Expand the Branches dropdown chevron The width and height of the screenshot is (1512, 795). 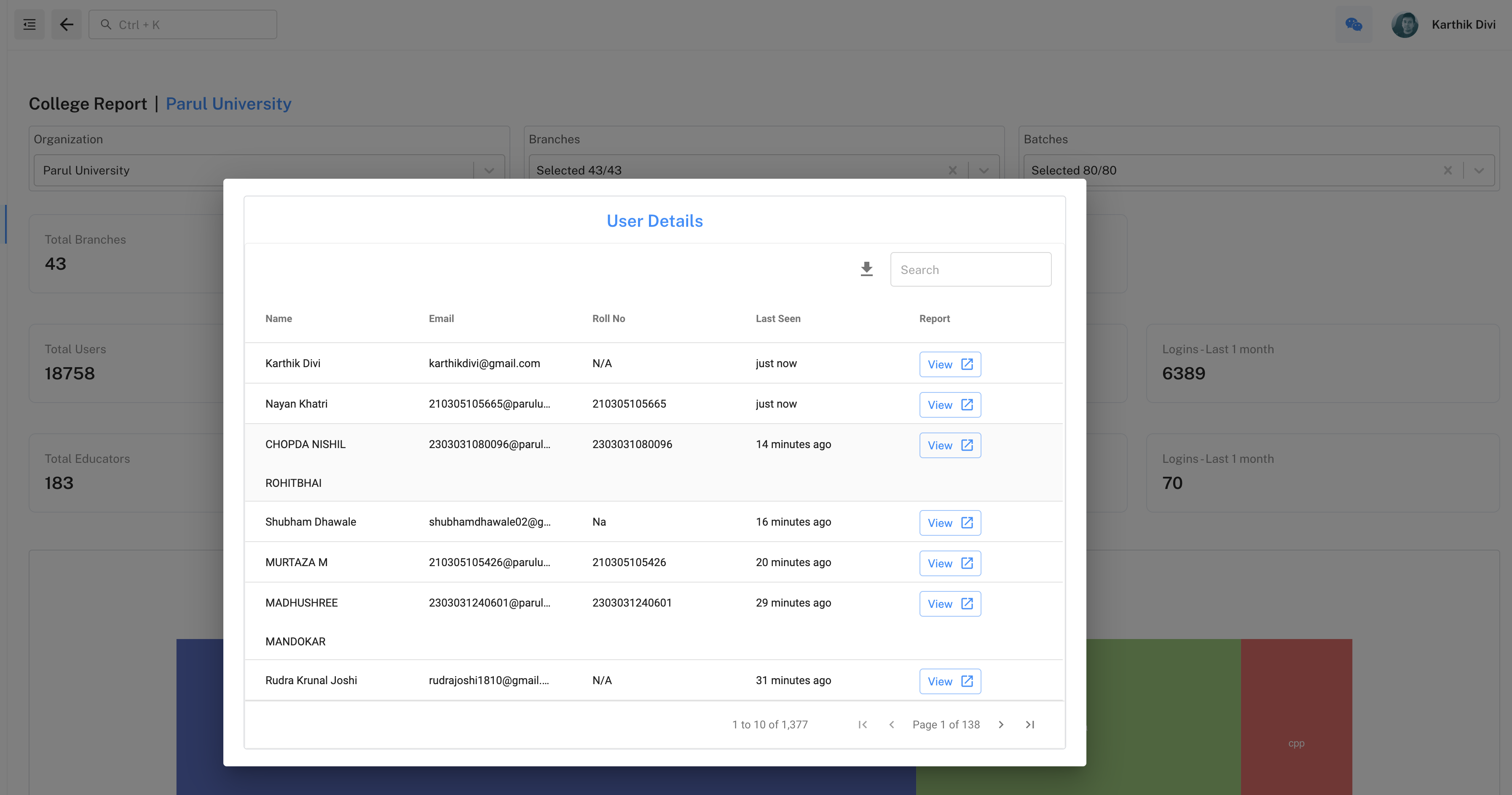point(984,170)
